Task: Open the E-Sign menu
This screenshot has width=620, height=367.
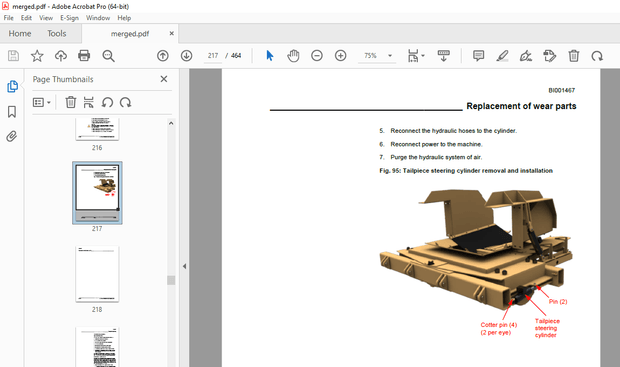Action: [x=69, y=18]
